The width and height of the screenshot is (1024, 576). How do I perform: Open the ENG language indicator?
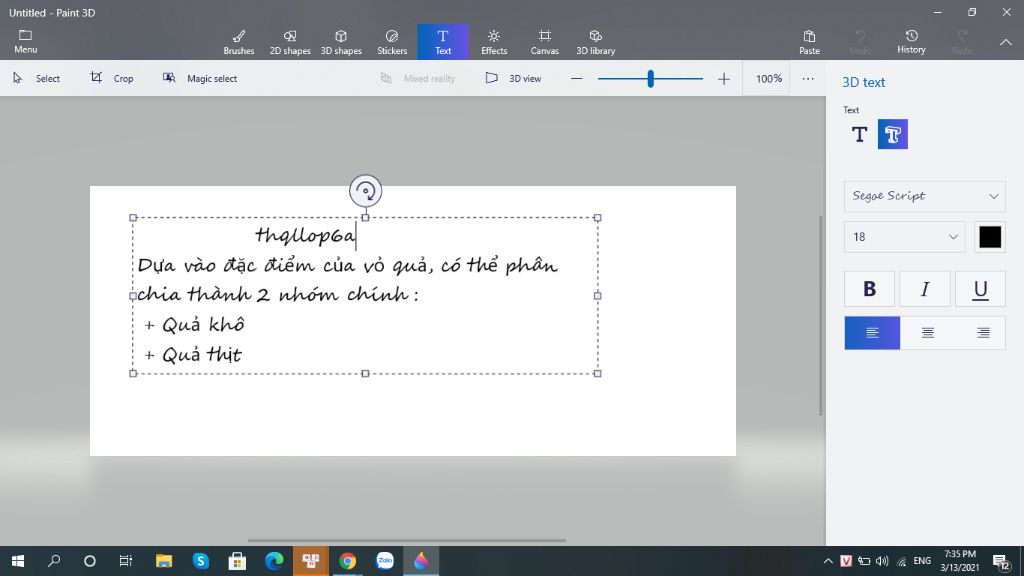point(922,561)
